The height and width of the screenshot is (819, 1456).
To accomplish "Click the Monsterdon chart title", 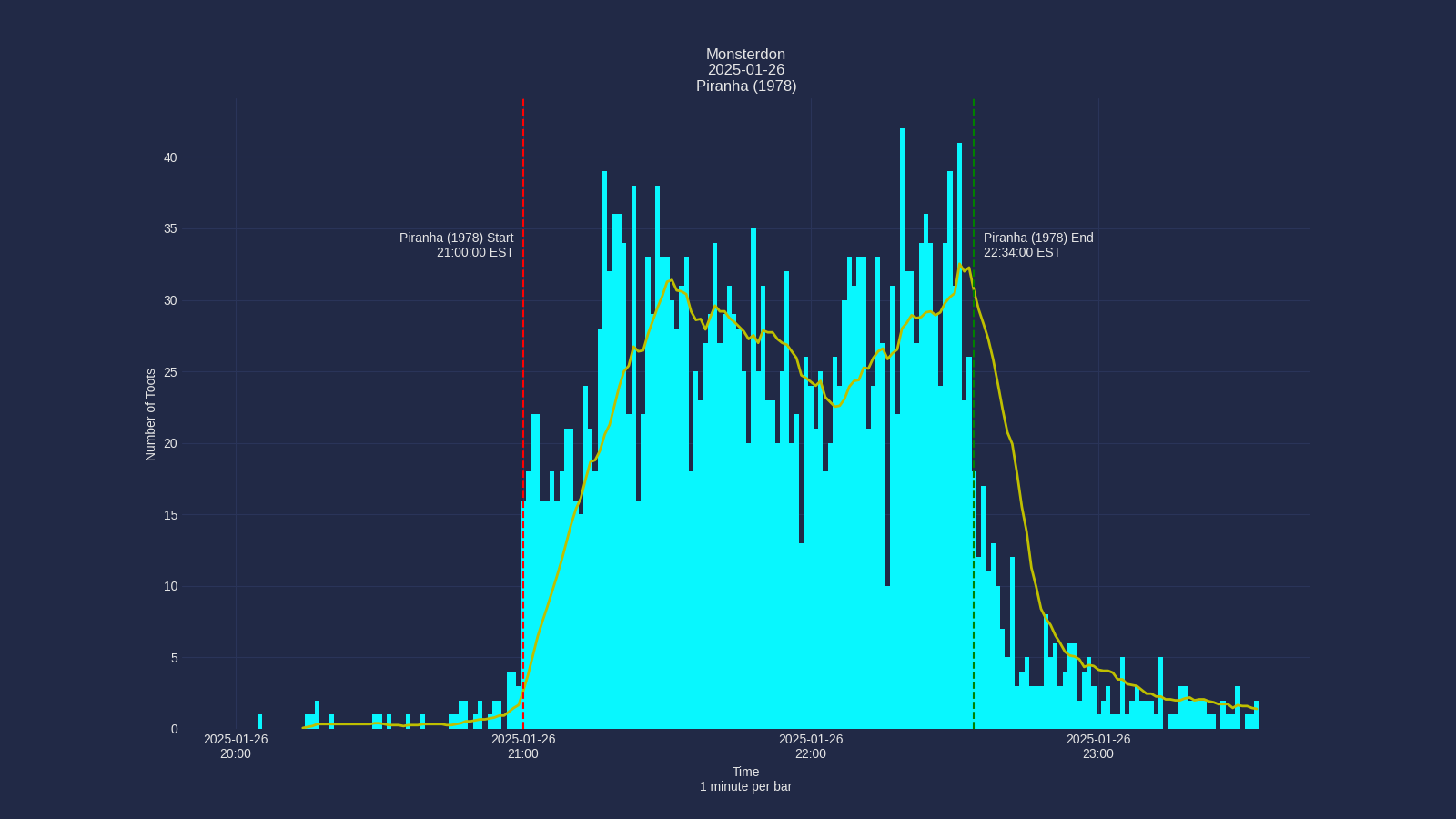I will pyautogui.click(x=745, y=54).
